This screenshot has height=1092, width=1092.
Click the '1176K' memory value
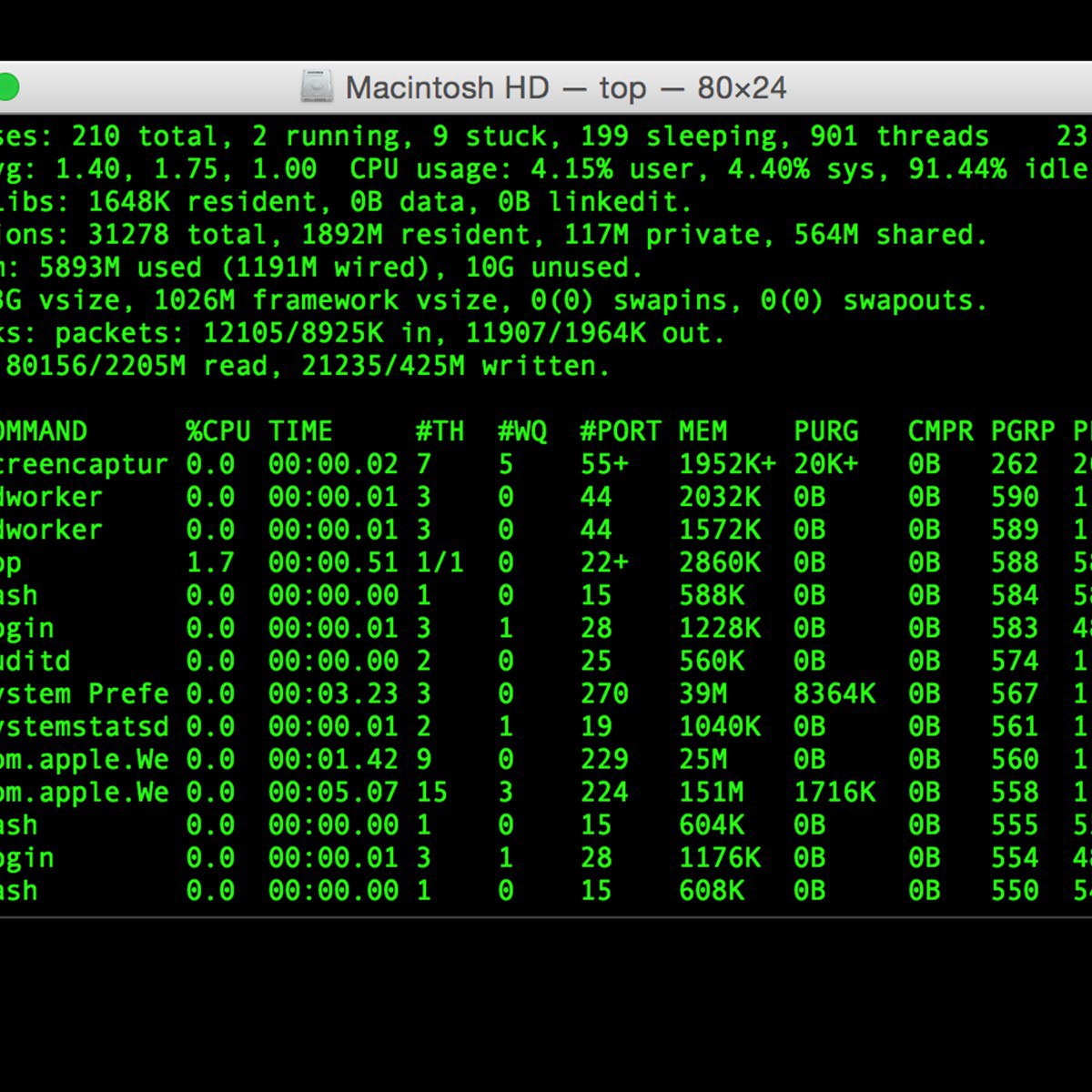tap(719, 857)
